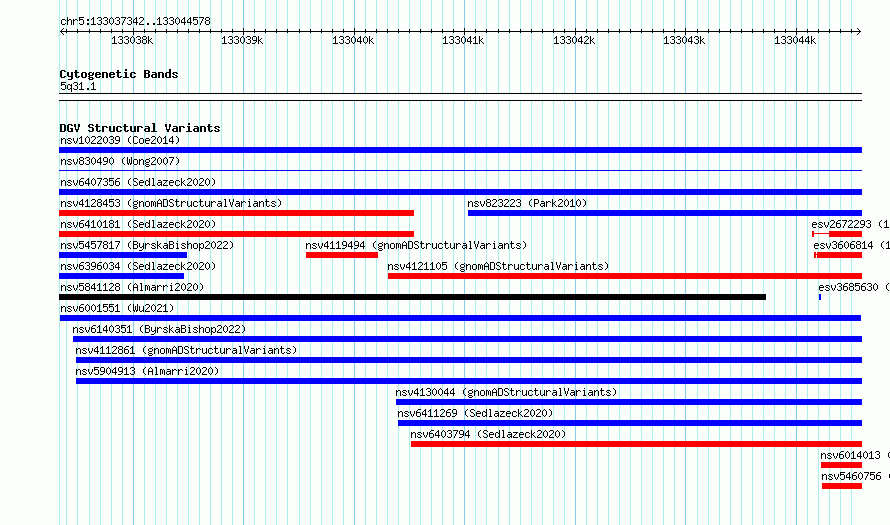Click the nsv5904913 (Almarri2020) label

point(147,371)
